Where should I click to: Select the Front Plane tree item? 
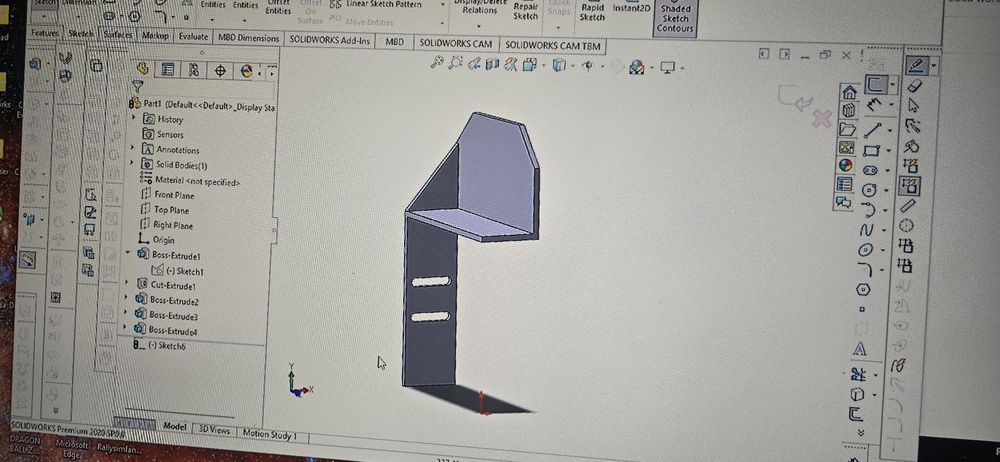(x=166, y=195)
